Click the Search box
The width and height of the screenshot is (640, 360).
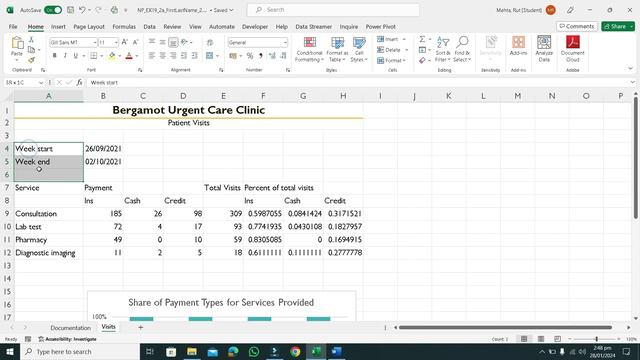pyautogui.click(x=333, y=10)
